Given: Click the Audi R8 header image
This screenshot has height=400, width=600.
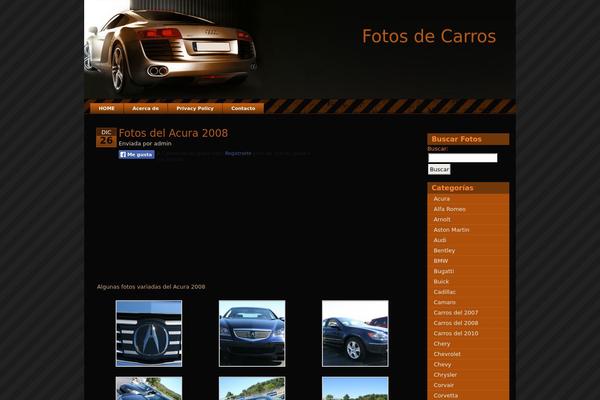Looking at the screenshot, I should [x=172, y=48].
